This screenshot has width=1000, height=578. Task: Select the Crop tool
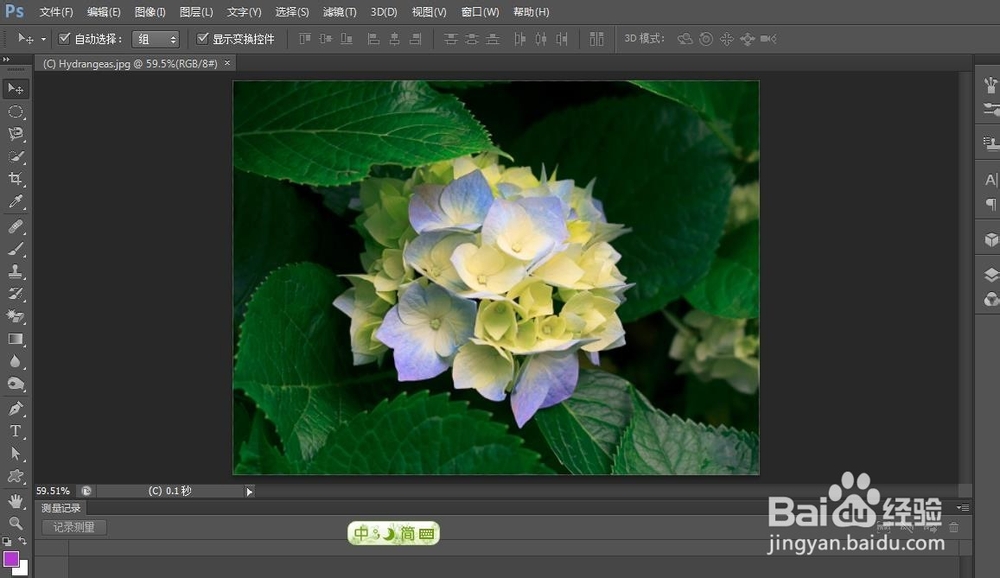(x=15, y=179)
